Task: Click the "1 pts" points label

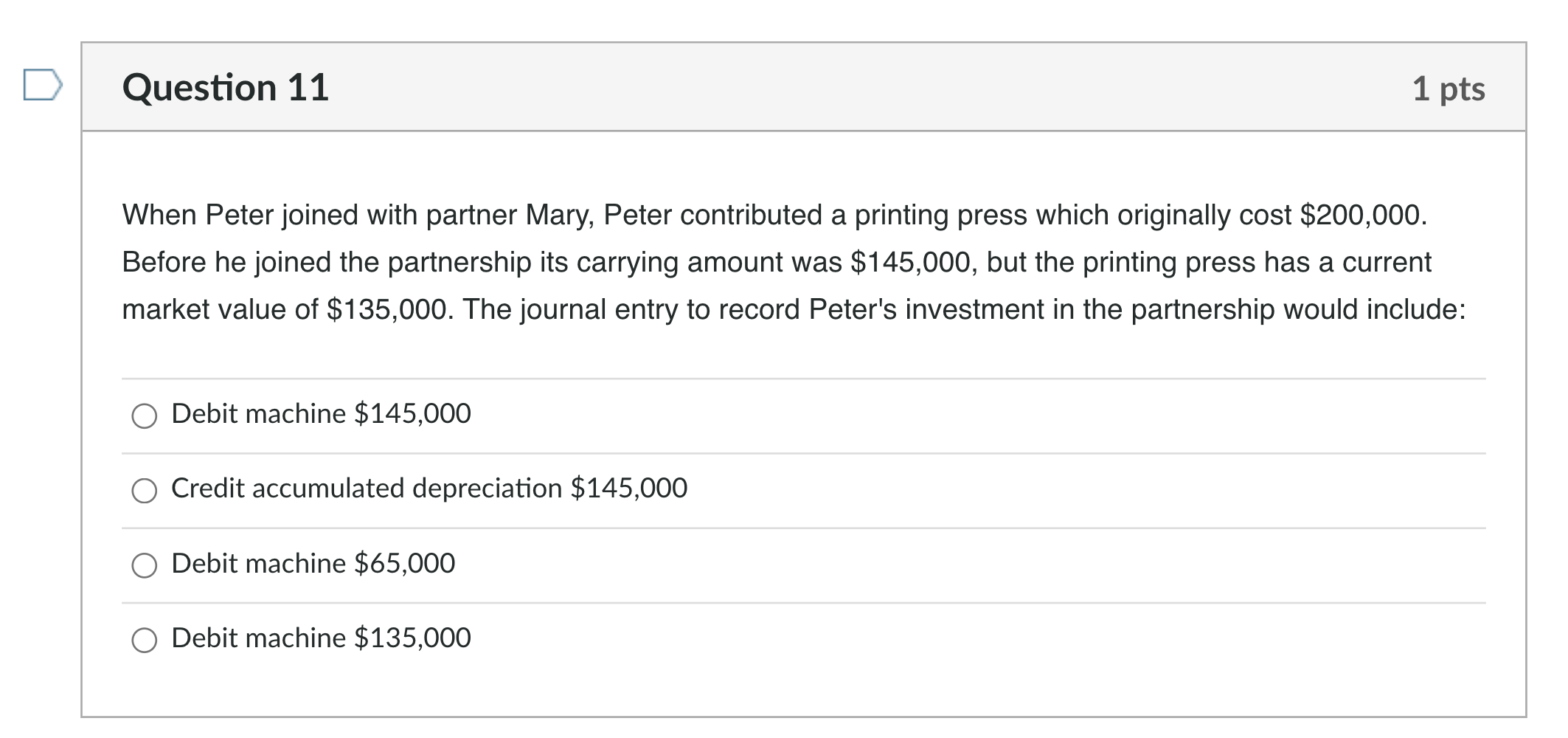Action: 1448,89
